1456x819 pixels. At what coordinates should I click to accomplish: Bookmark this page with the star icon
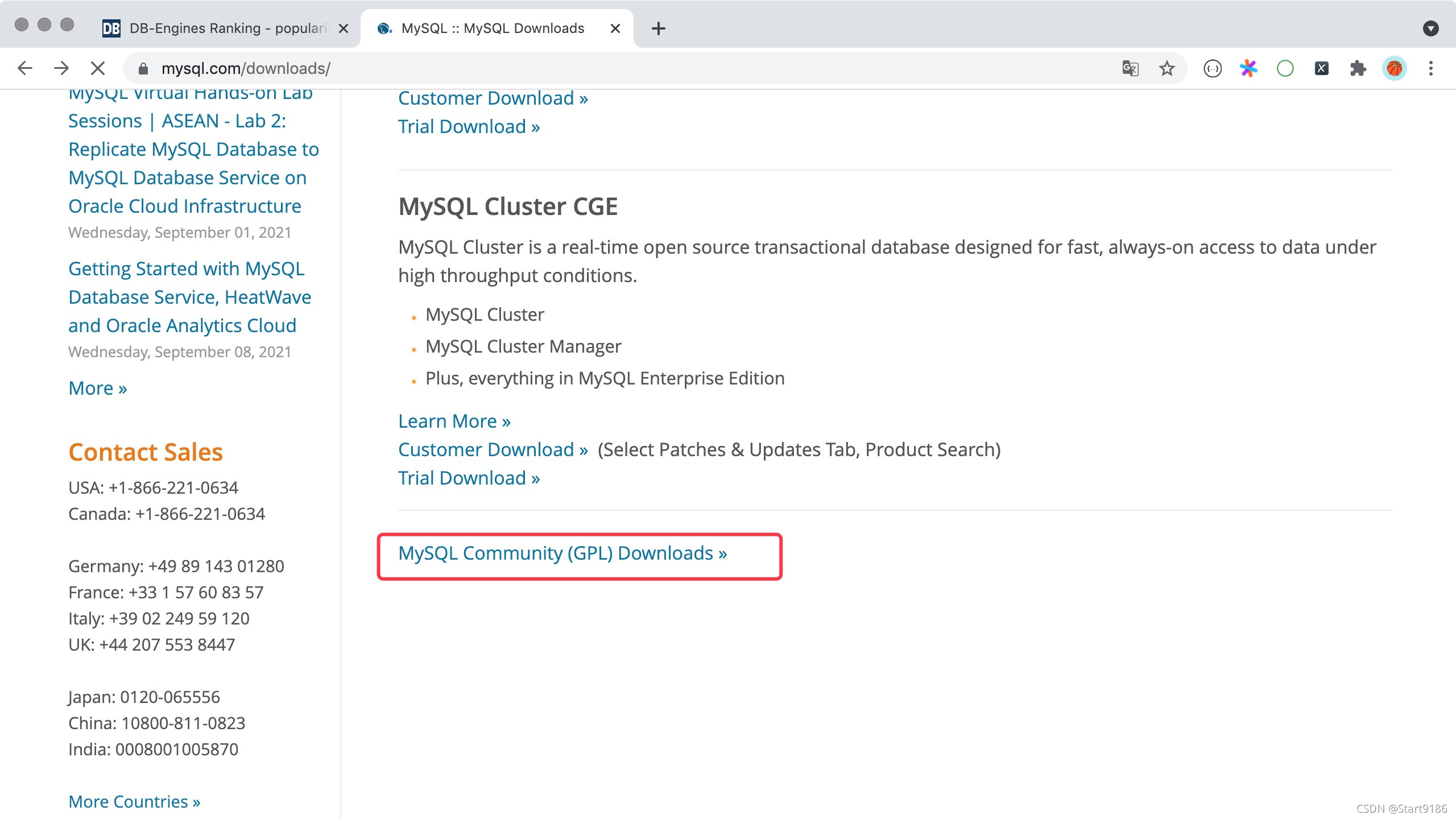[1167, 68]
